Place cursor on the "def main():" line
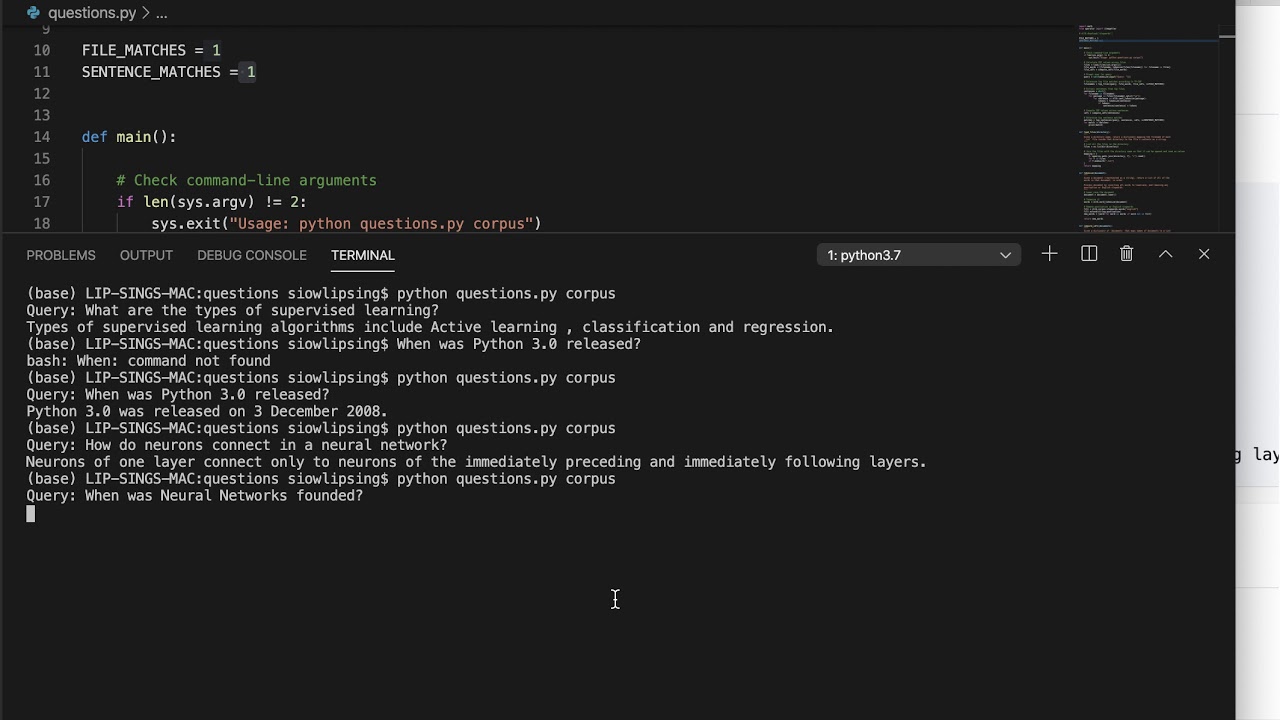The width and height of the screenshot is (1280, 720). coord(129,137)
